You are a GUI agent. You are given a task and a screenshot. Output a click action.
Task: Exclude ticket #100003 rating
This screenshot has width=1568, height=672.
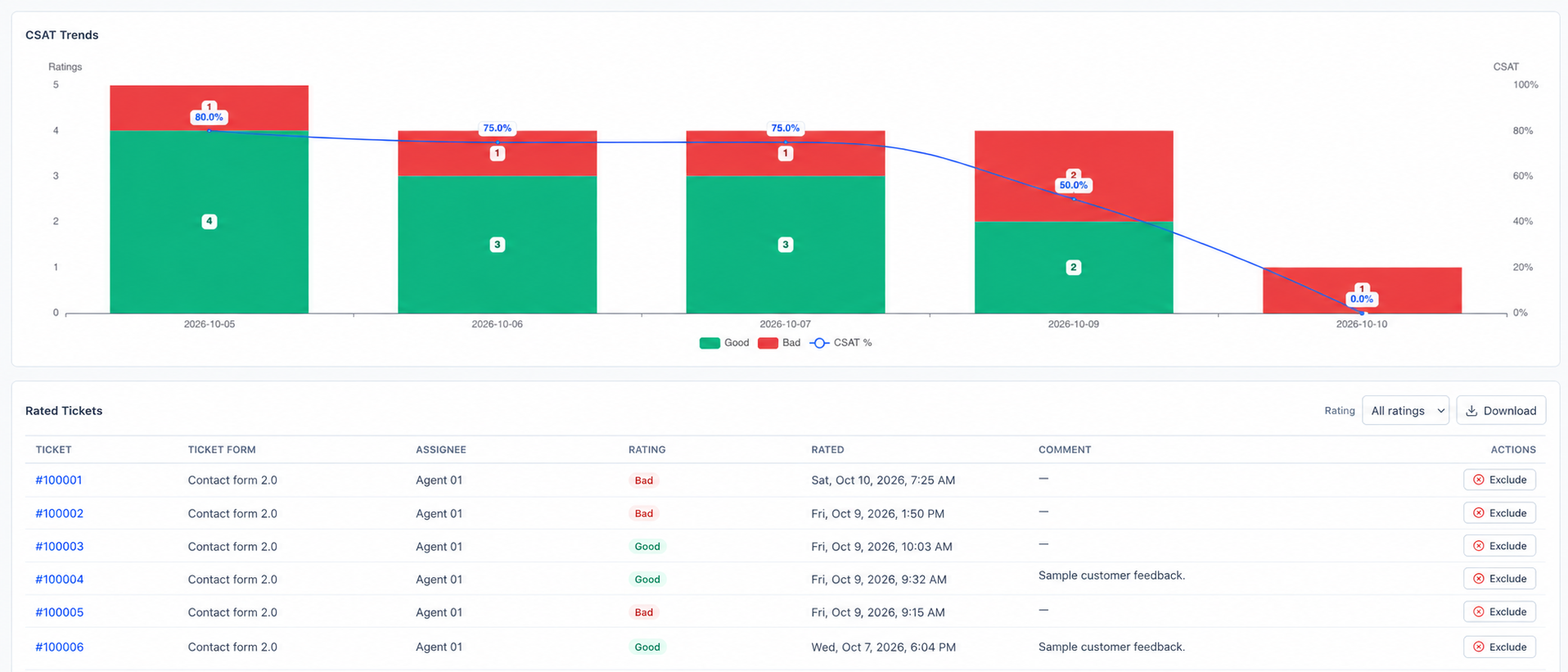(x=1499, y=545)
